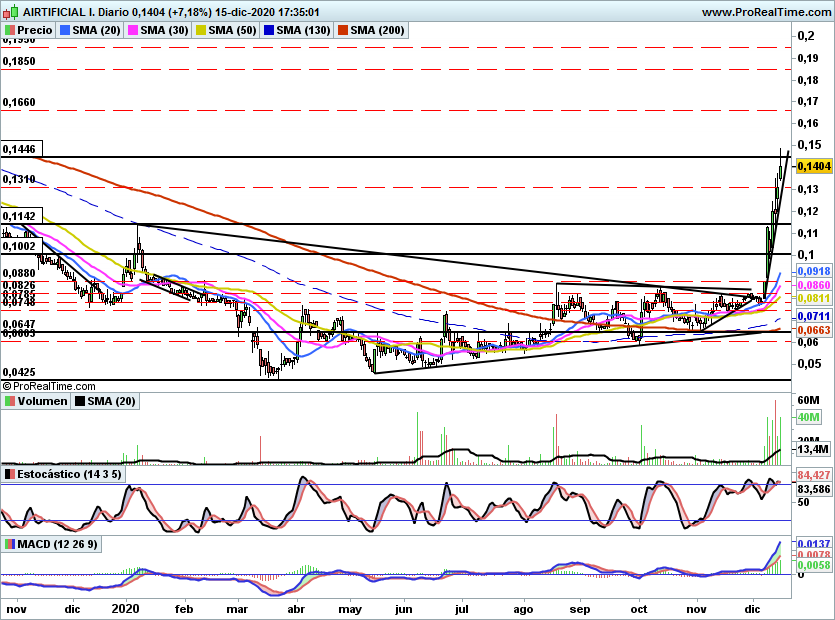The width and height of the screenshot is (835, 620).
Task: Click the SMA (130) legend label
Action: click(x=304, y=30)
